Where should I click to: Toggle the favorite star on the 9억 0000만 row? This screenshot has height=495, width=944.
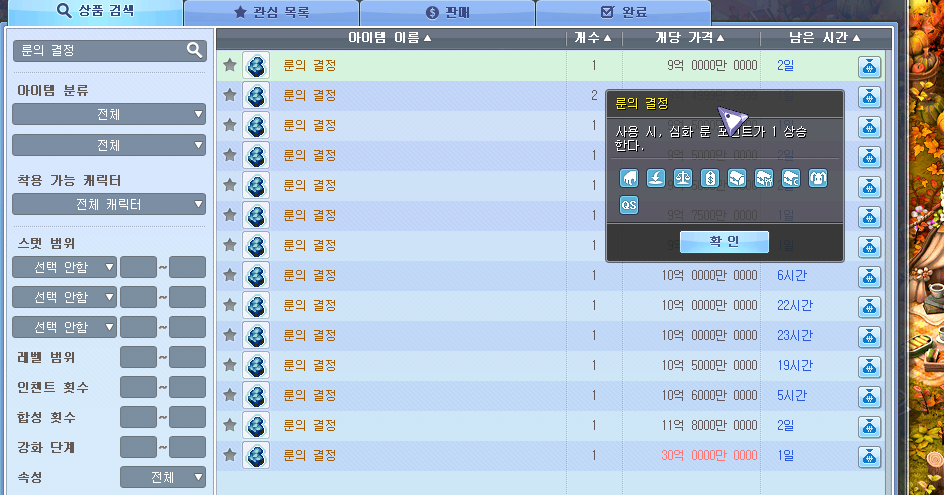(229, 65)
